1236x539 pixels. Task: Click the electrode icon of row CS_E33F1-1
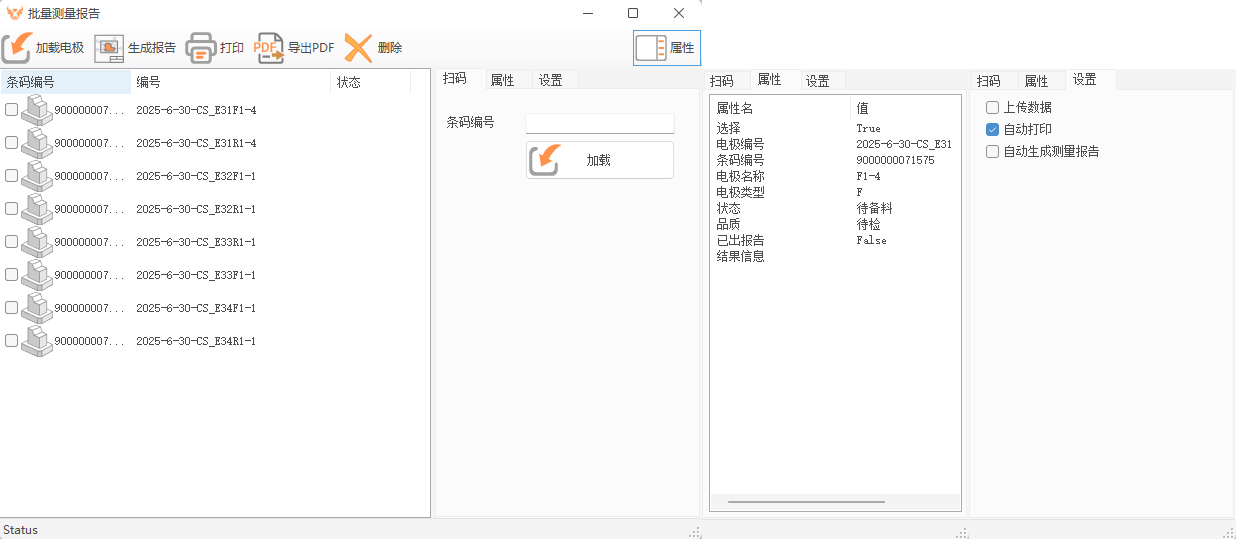point(37,275)
